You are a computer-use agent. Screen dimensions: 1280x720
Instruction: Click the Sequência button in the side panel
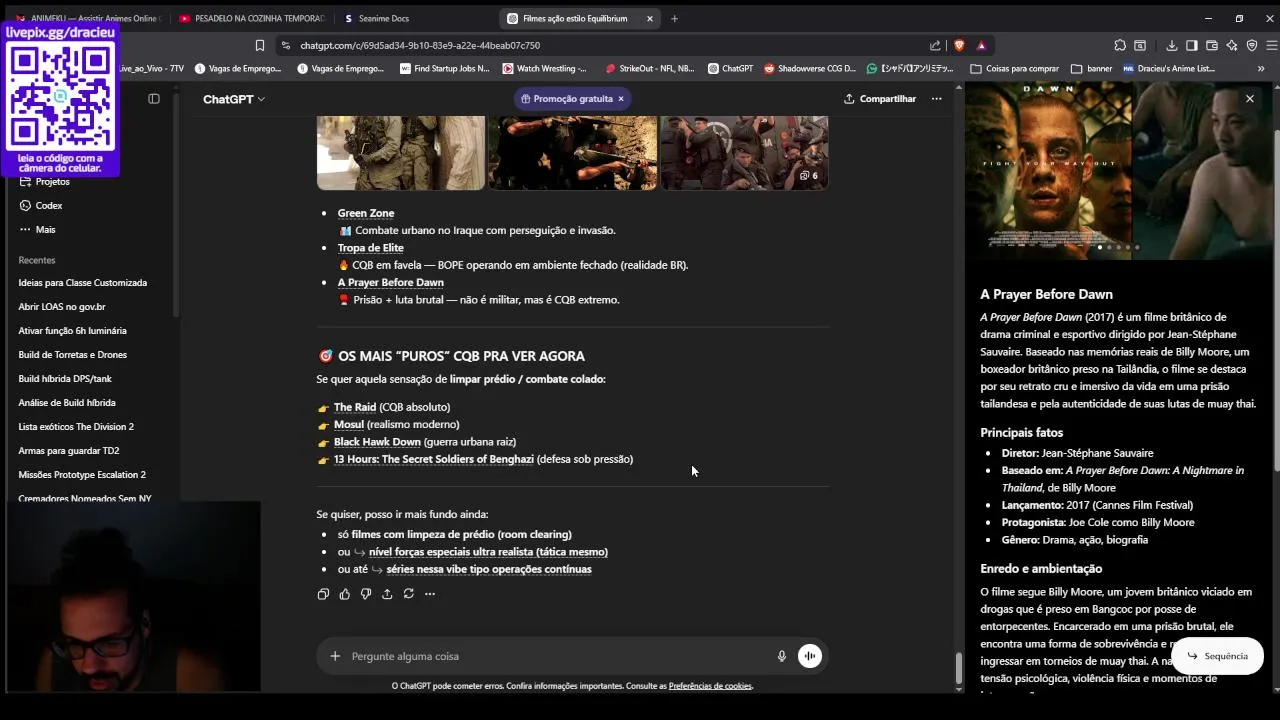[1217, 656]
